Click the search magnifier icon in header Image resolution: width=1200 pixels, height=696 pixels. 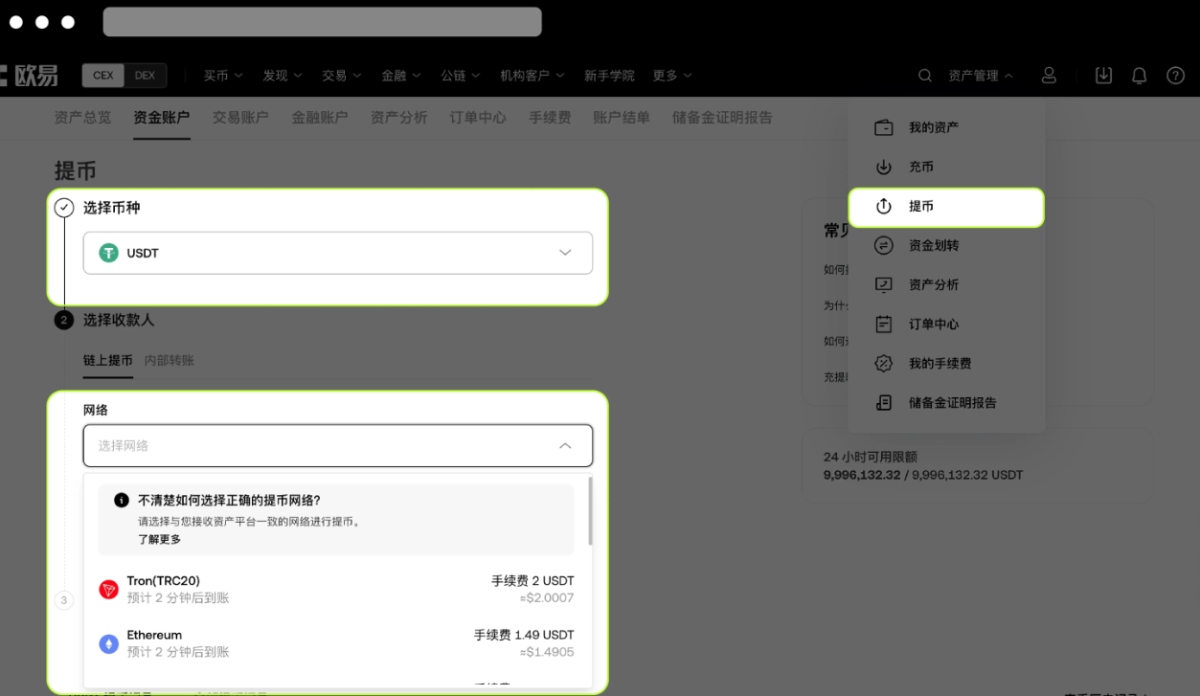coord(925,76)
